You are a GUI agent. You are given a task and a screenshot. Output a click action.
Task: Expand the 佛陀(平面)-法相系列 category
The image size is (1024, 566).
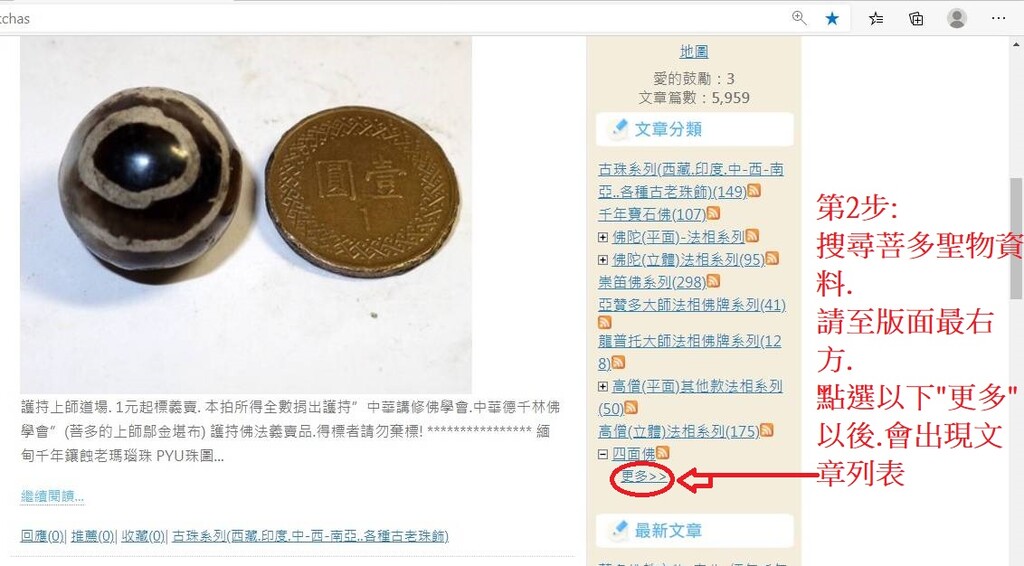(603, 237)
